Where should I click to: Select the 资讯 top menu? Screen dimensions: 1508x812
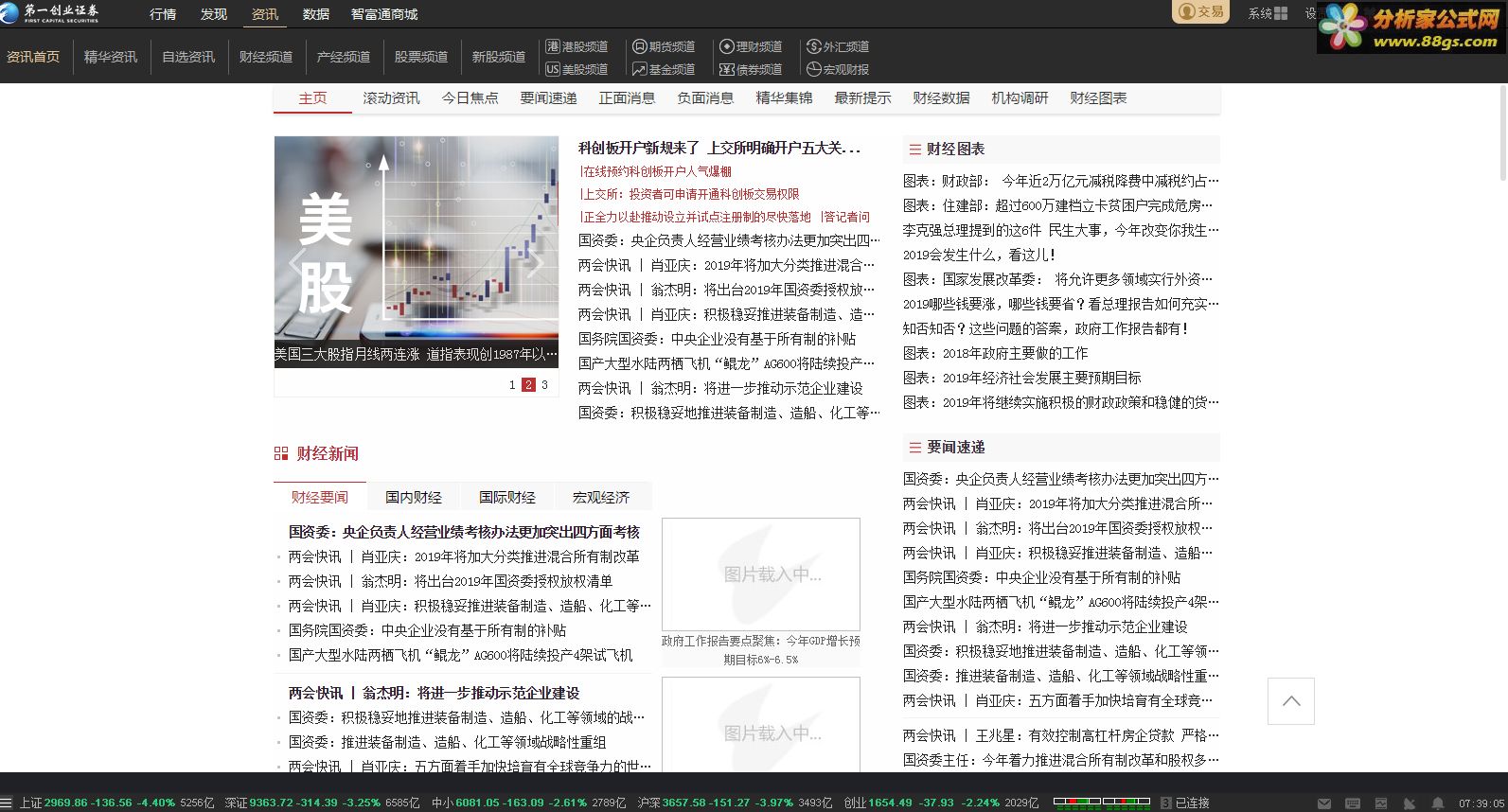click(265, 14)
